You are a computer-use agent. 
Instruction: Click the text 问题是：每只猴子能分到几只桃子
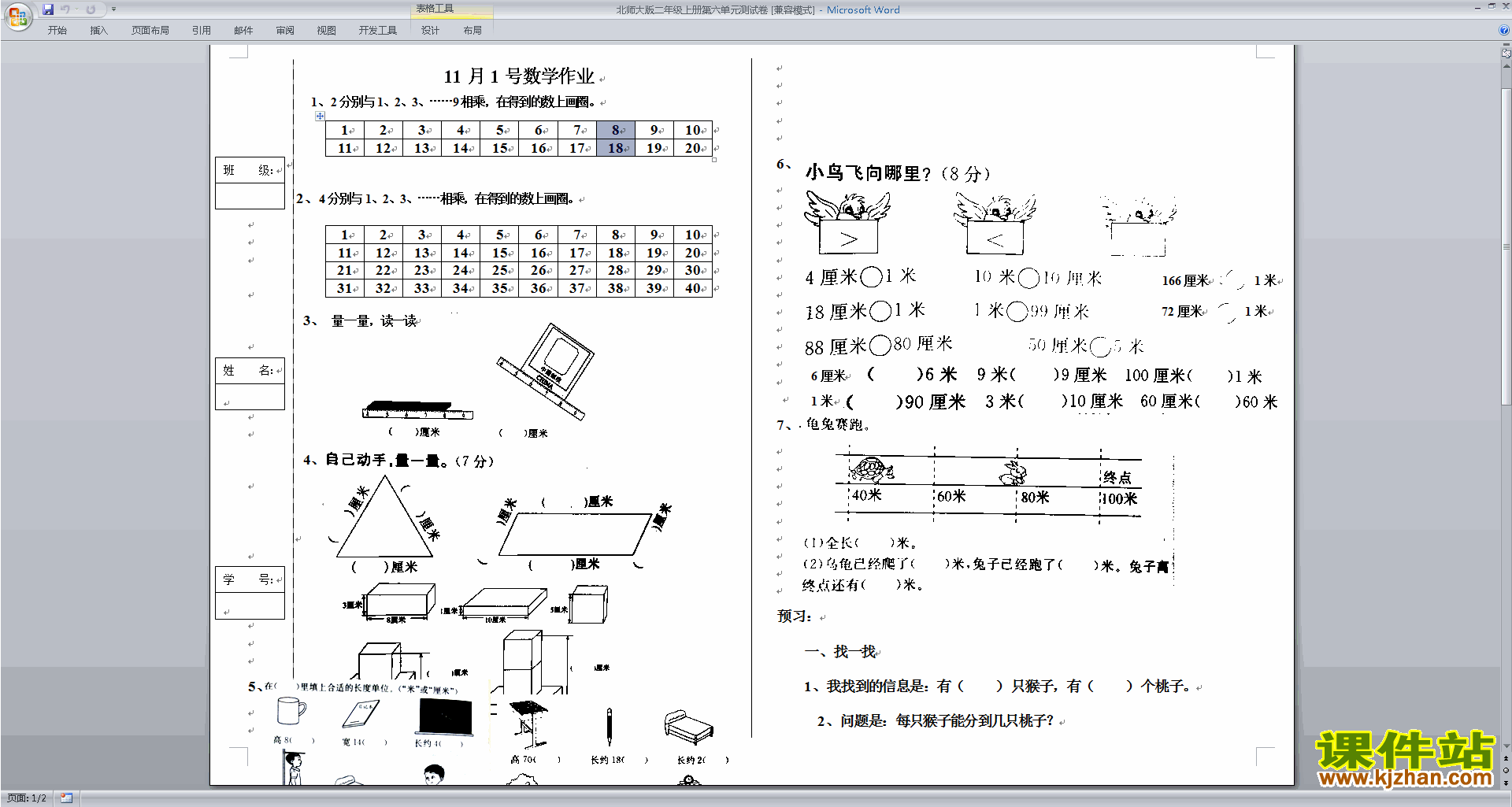[947, 720]
